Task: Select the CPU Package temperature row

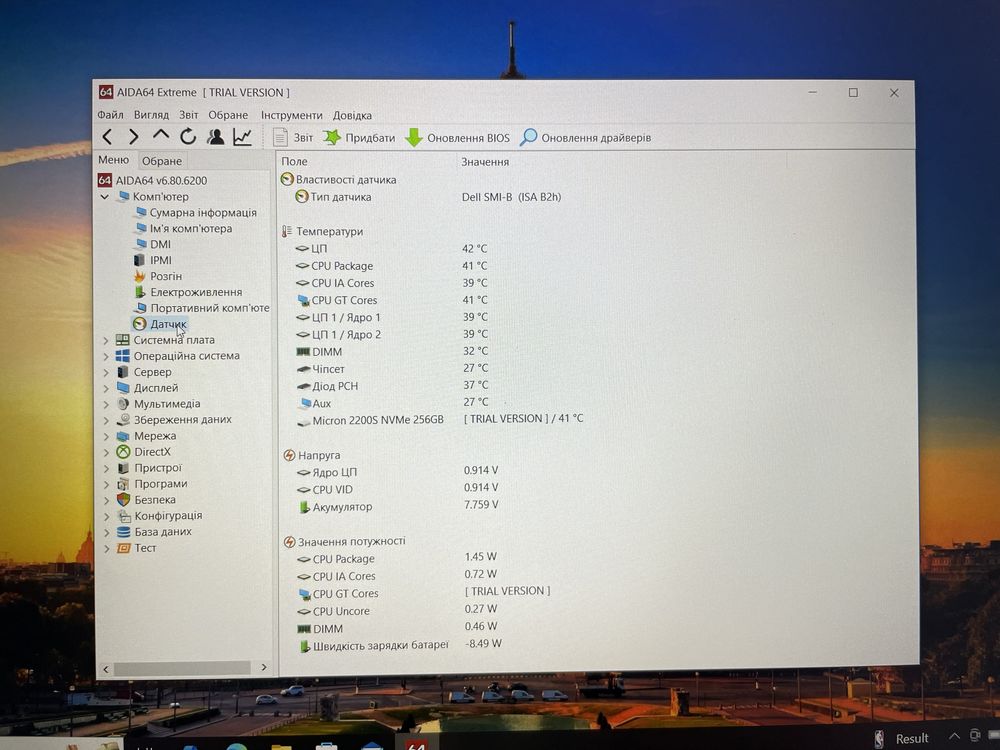Action: [x=391, y=266]
